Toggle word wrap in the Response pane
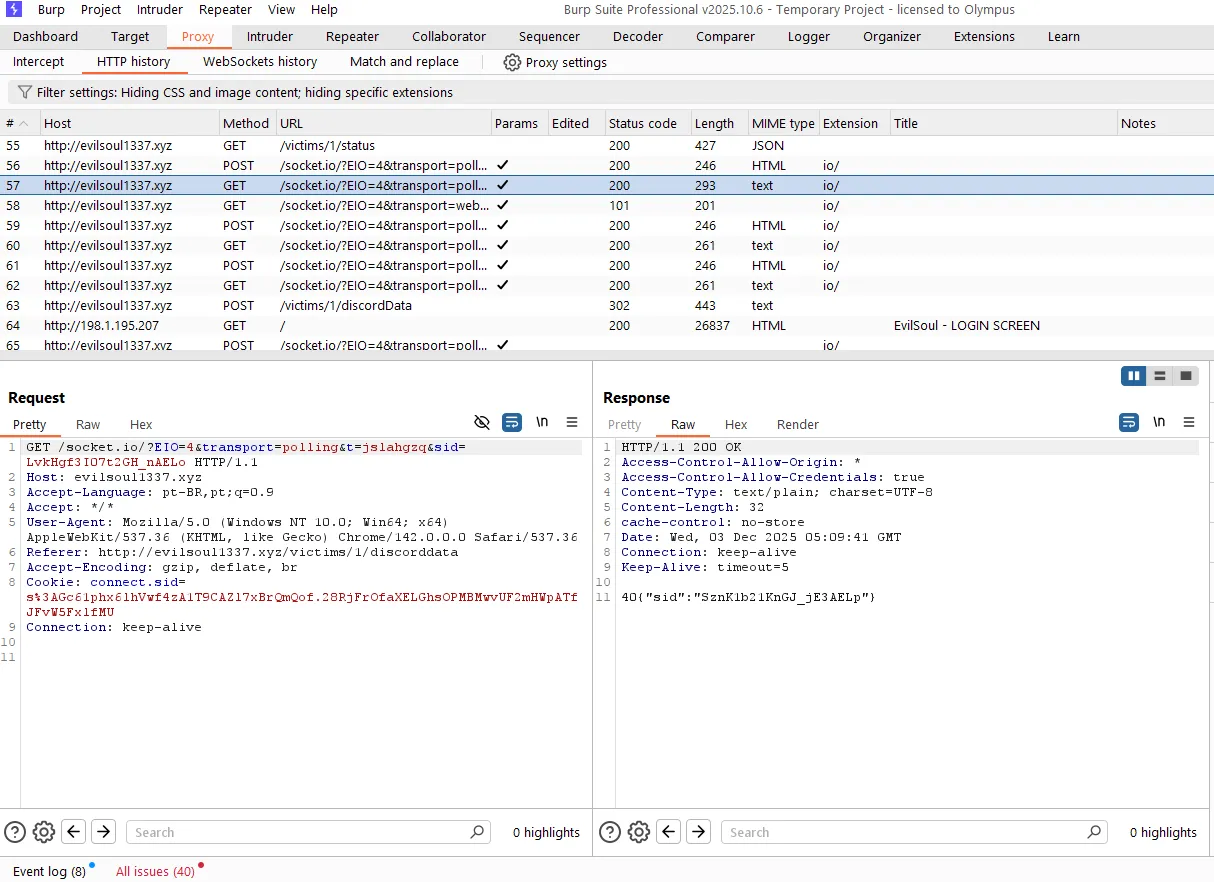Viewport: 1214px width, 882px height. (1129, 422)
